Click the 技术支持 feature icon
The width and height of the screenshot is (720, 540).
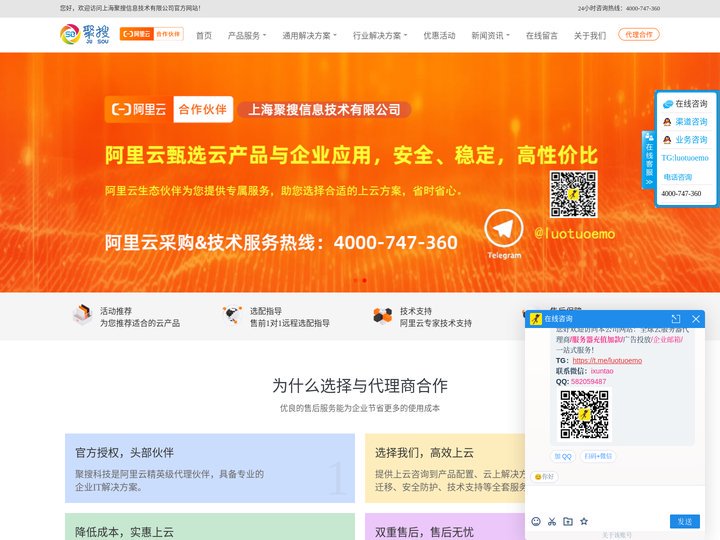[x=382, y=316]
